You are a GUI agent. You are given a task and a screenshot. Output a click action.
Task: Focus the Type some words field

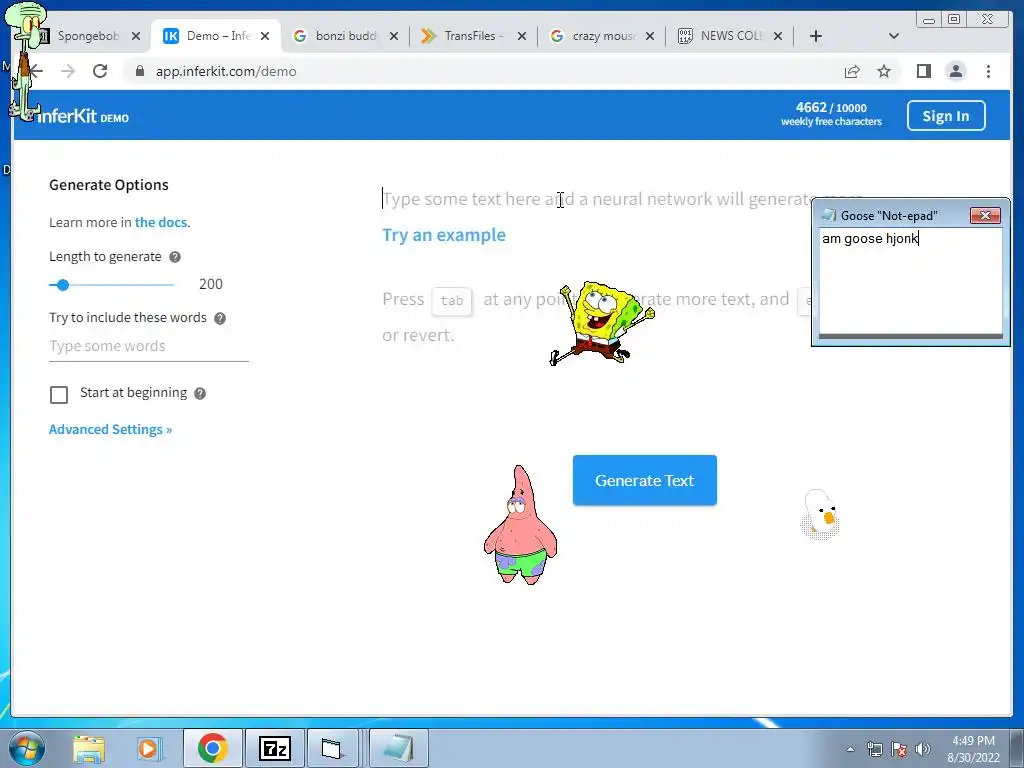coord(149,346)
